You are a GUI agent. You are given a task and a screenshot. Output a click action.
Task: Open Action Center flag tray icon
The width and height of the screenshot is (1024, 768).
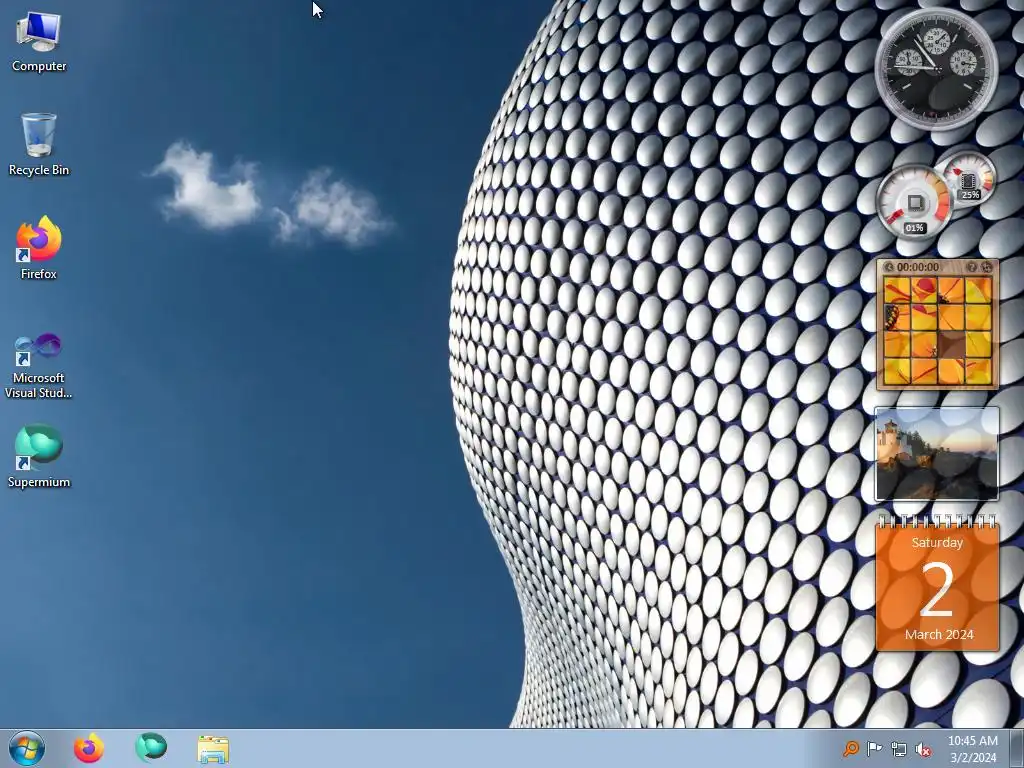(874, 749)
